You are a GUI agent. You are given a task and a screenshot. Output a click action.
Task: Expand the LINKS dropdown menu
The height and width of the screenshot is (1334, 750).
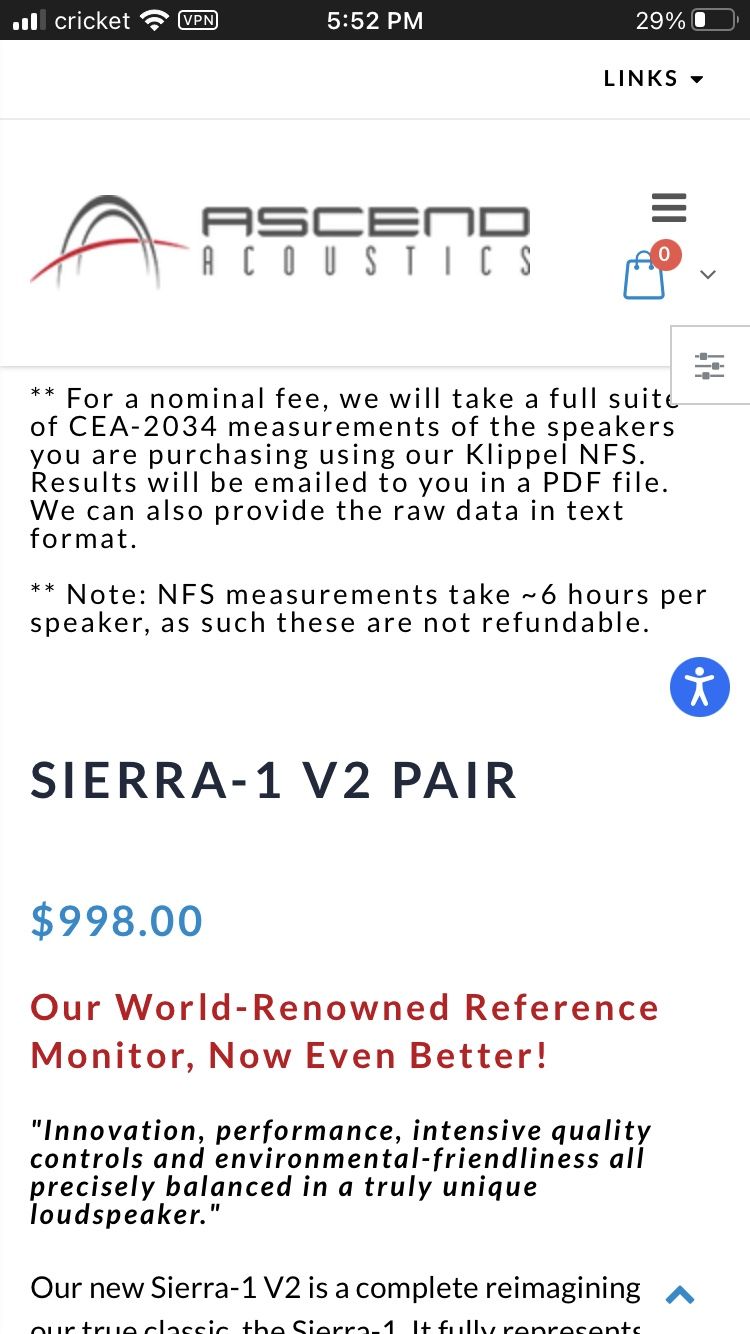click(x=654, y=79)
